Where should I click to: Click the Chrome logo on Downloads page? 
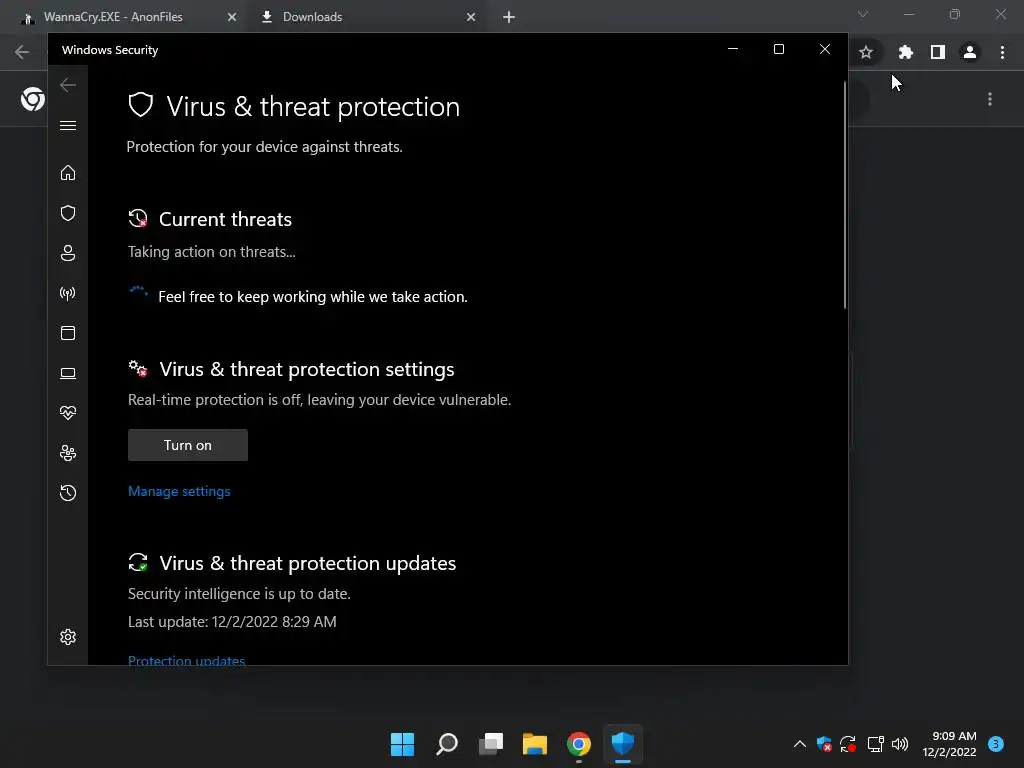tap(33, 99)
